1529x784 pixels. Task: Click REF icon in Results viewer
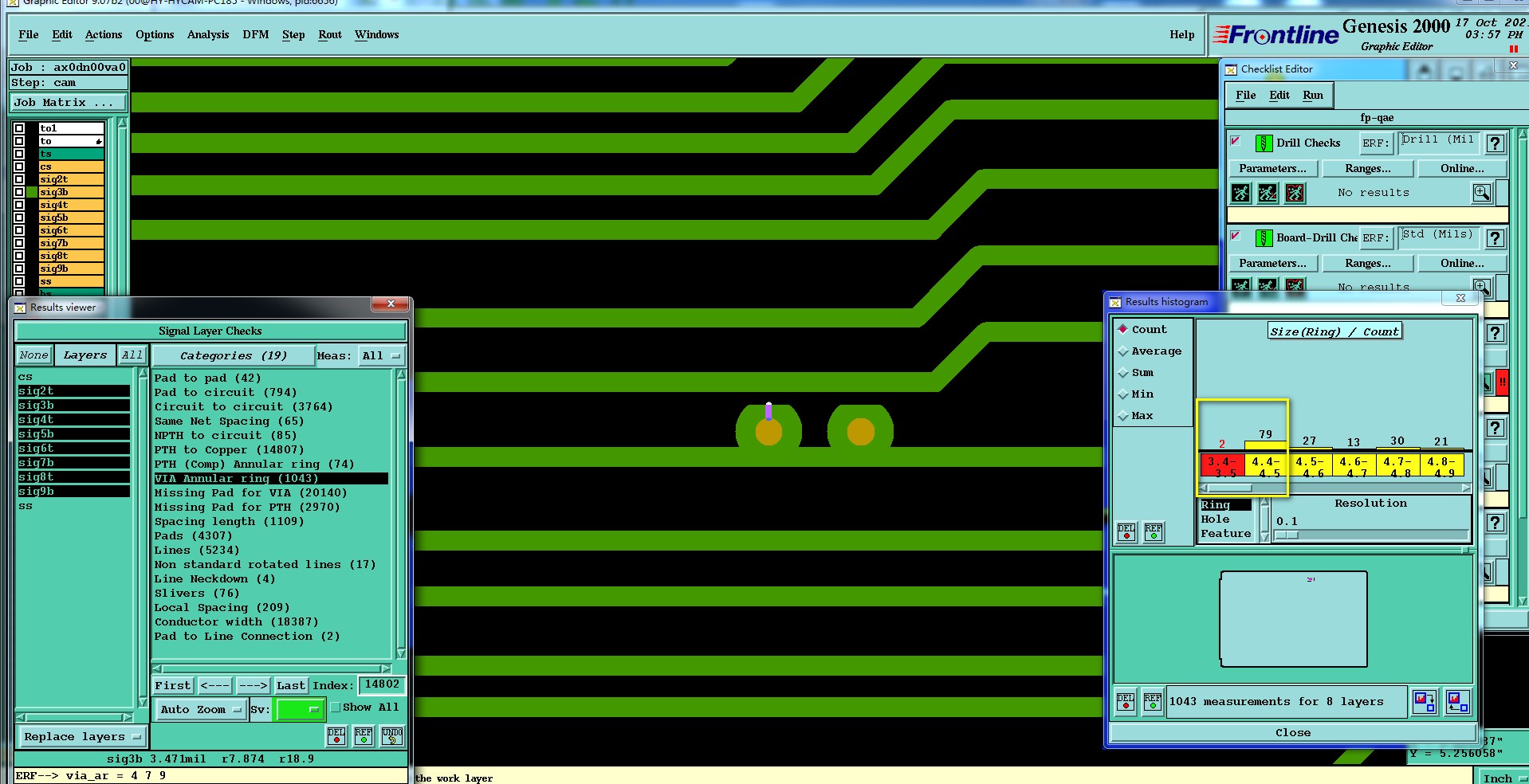[364, 735]
